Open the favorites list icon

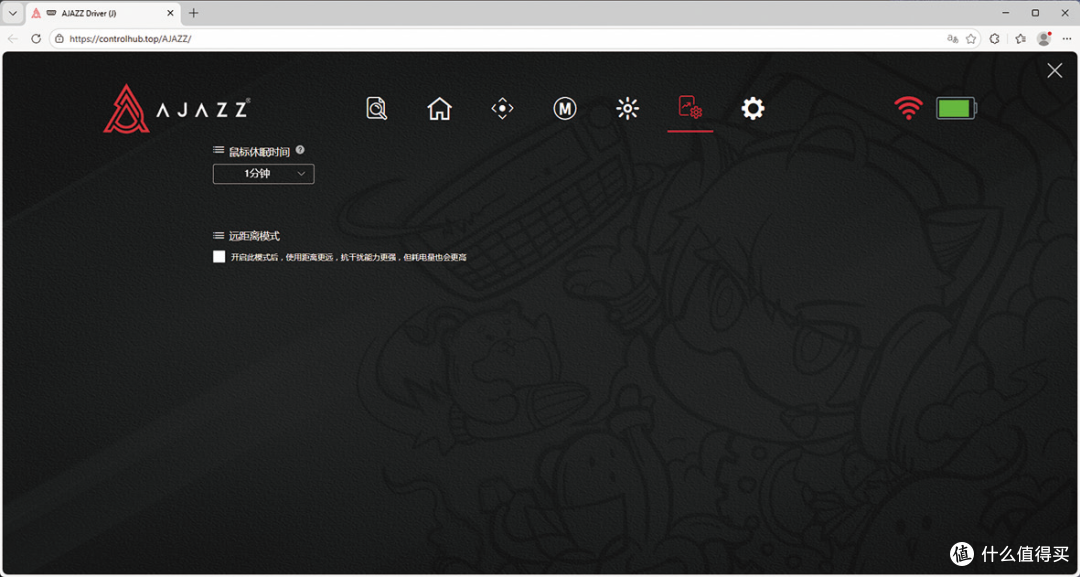(x=1020, y=39)
